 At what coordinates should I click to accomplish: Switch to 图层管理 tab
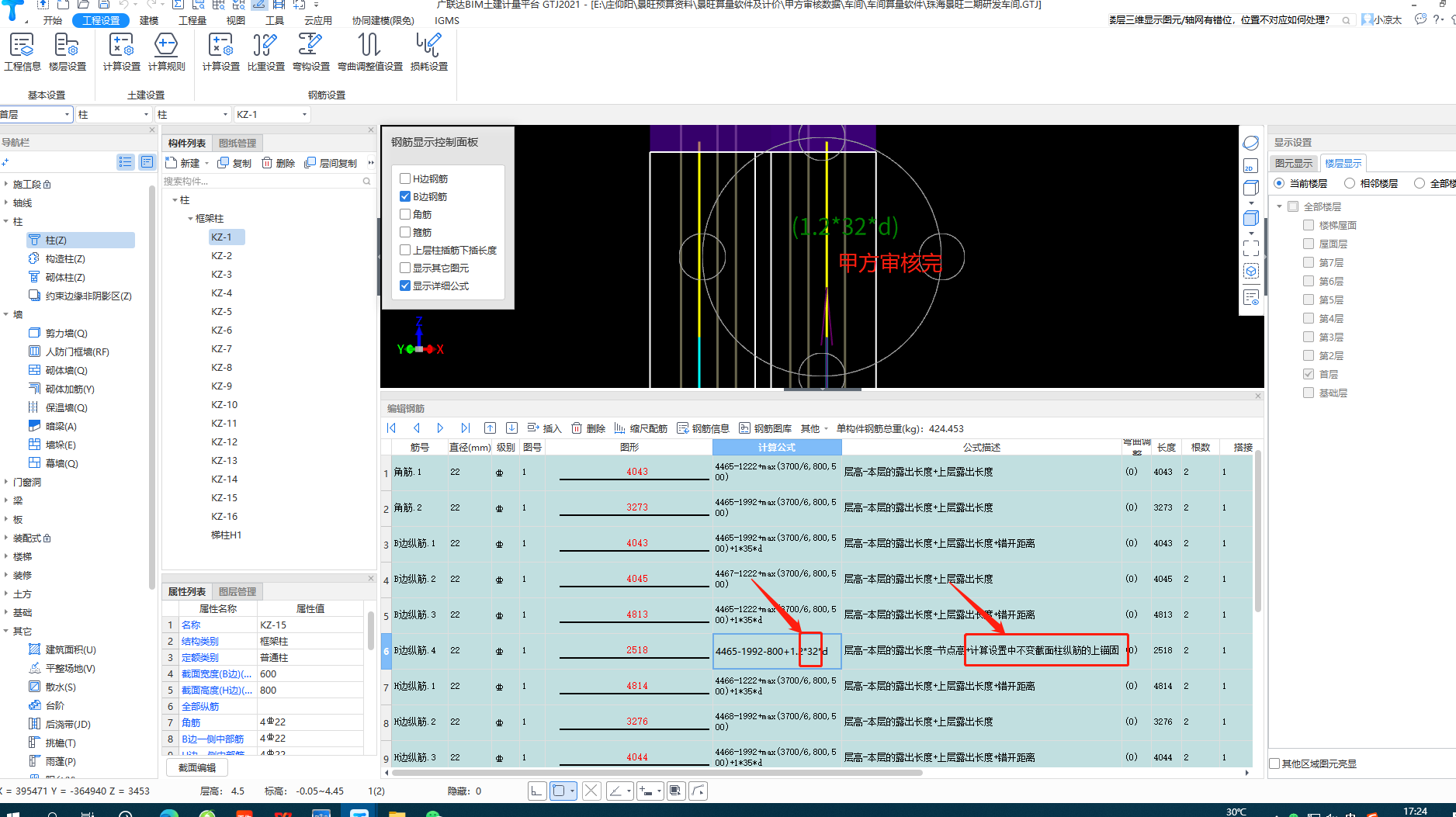click(x=237, y=591)
